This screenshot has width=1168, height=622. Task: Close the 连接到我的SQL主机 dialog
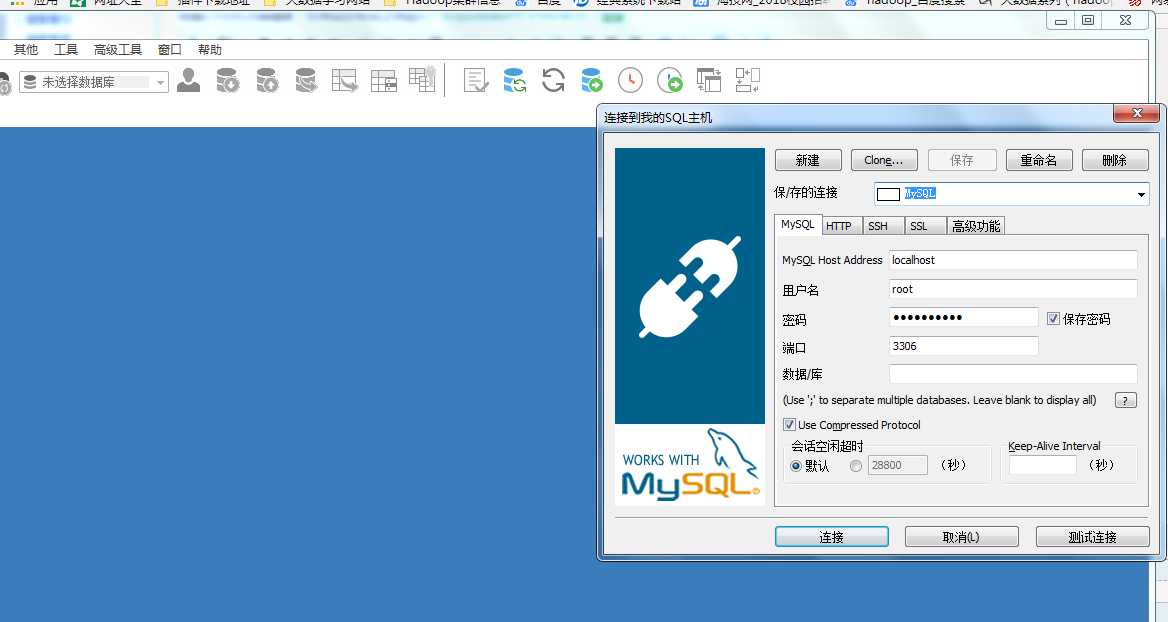tap(1137, 113)
